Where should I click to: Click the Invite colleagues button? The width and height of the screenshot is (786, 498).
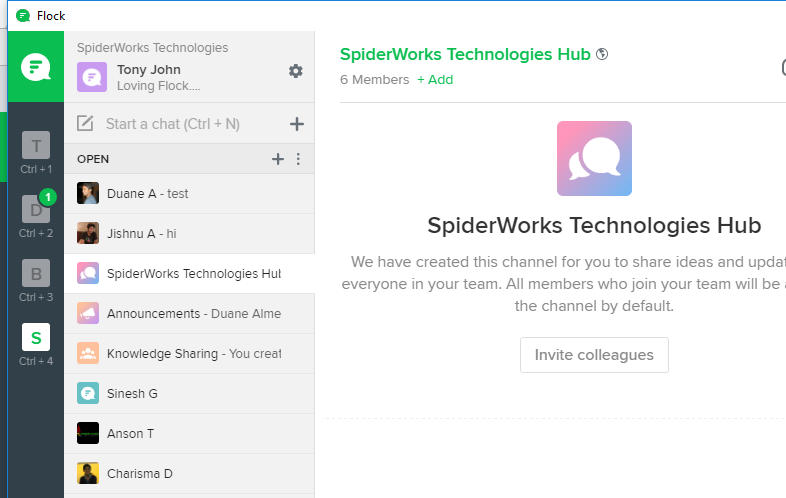click(594, 355)
